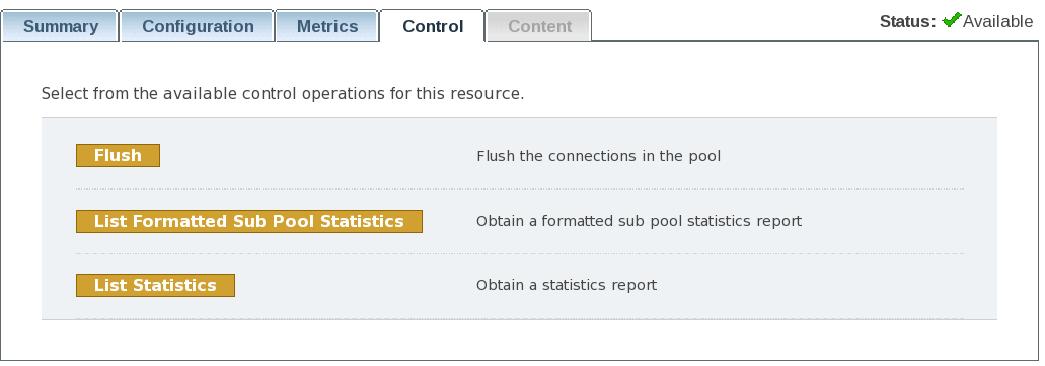Click the 'Select from the available control operations' text
The image size is (1045, 366).
tap(283, 93)
